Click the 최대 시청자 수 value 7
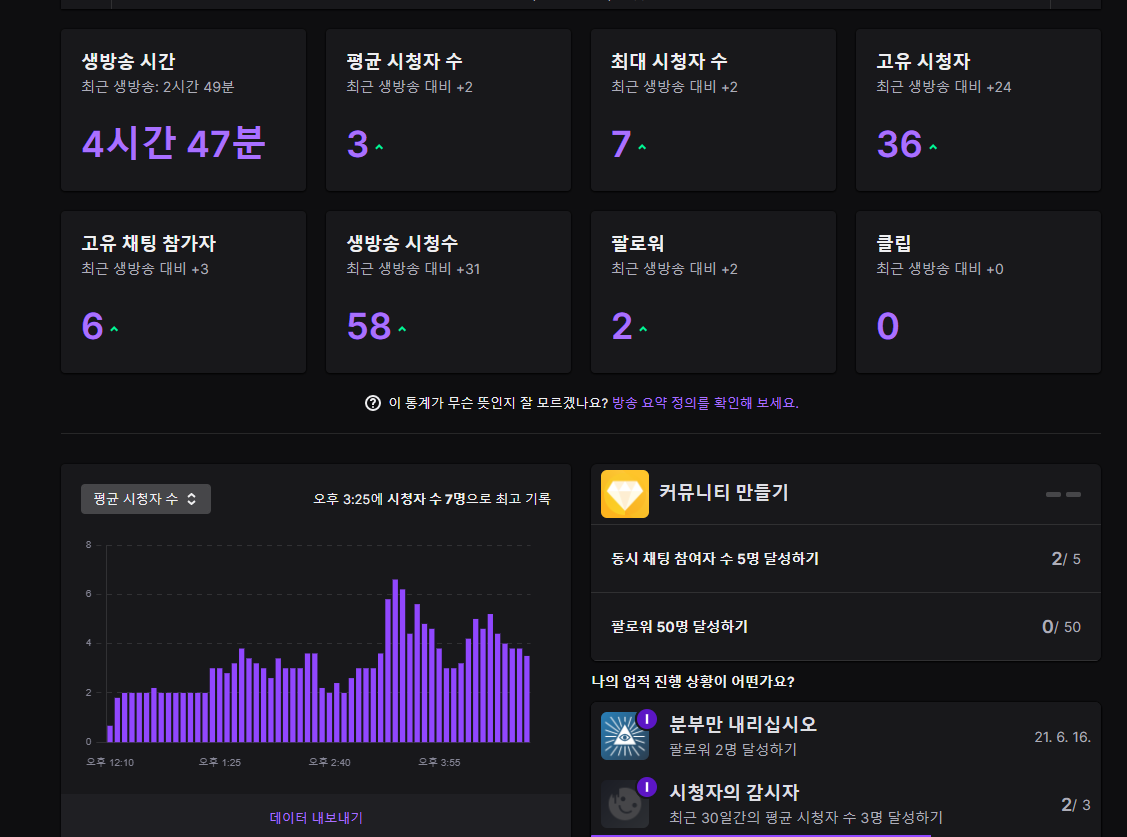Viewport: 1127px width, 837px height. (x=621, y=144)
